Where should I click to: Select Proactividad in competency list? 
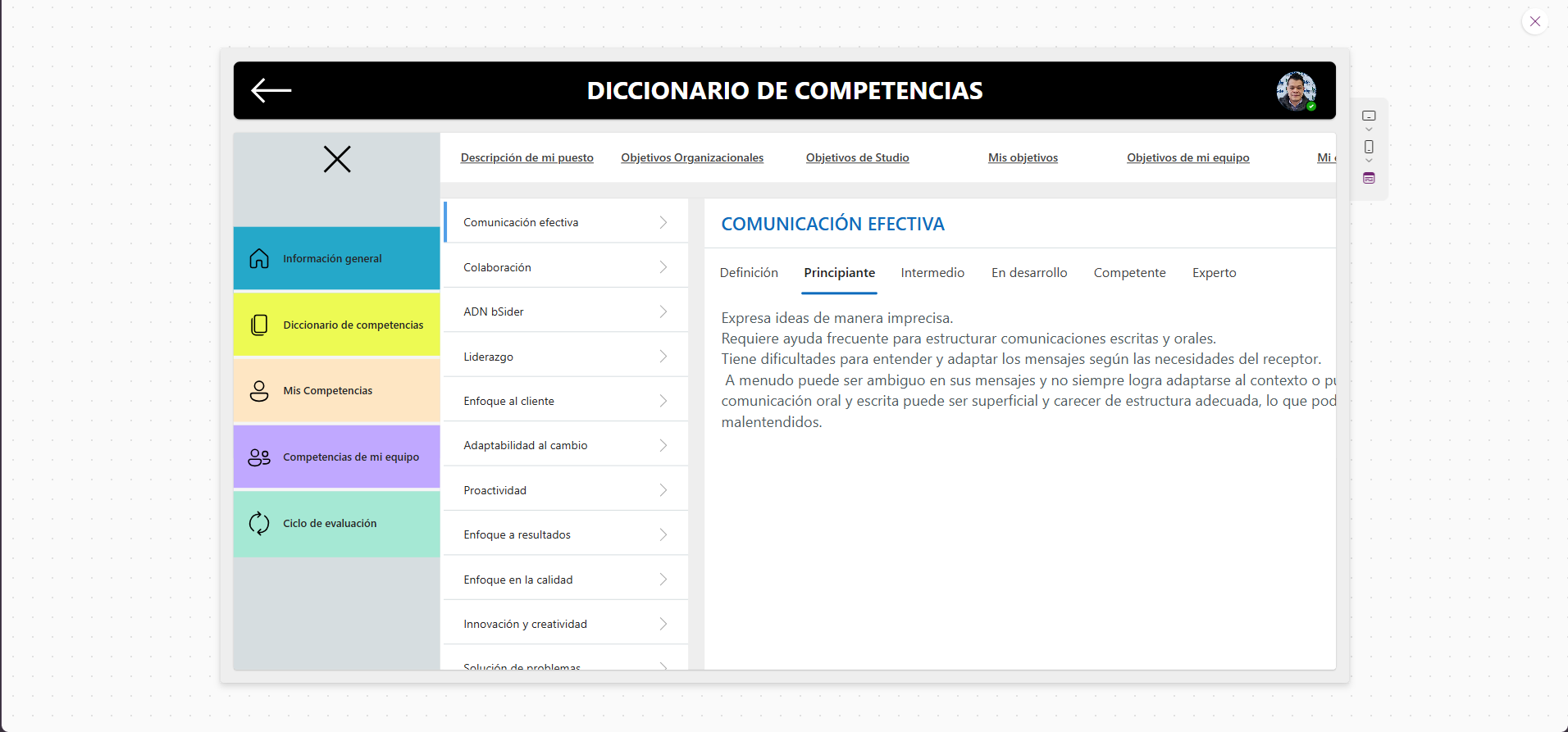click(x=566, y=490)
